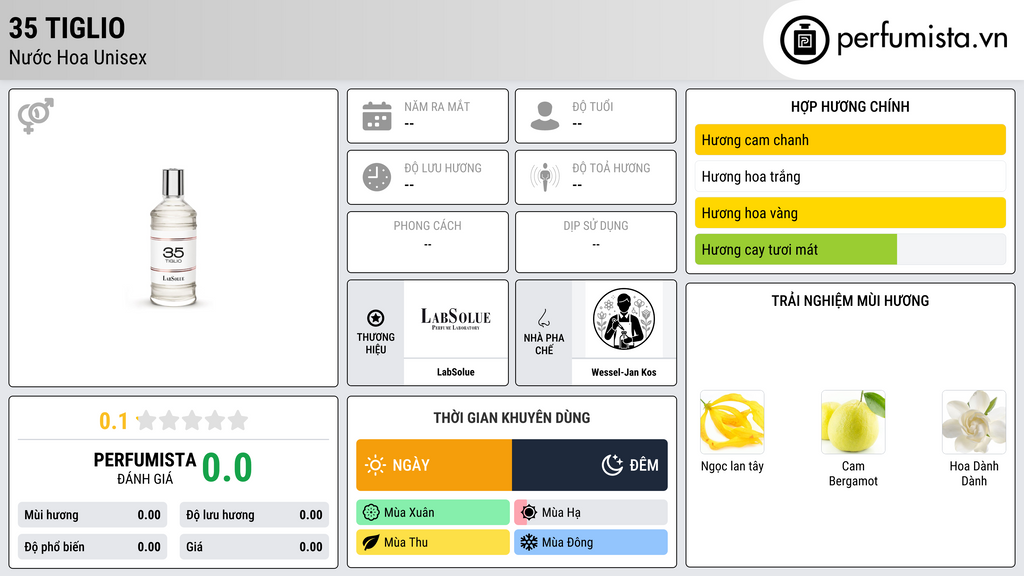The image size is (1024, 576).
Task: Click the star rating row
Action: click(193, 420)
